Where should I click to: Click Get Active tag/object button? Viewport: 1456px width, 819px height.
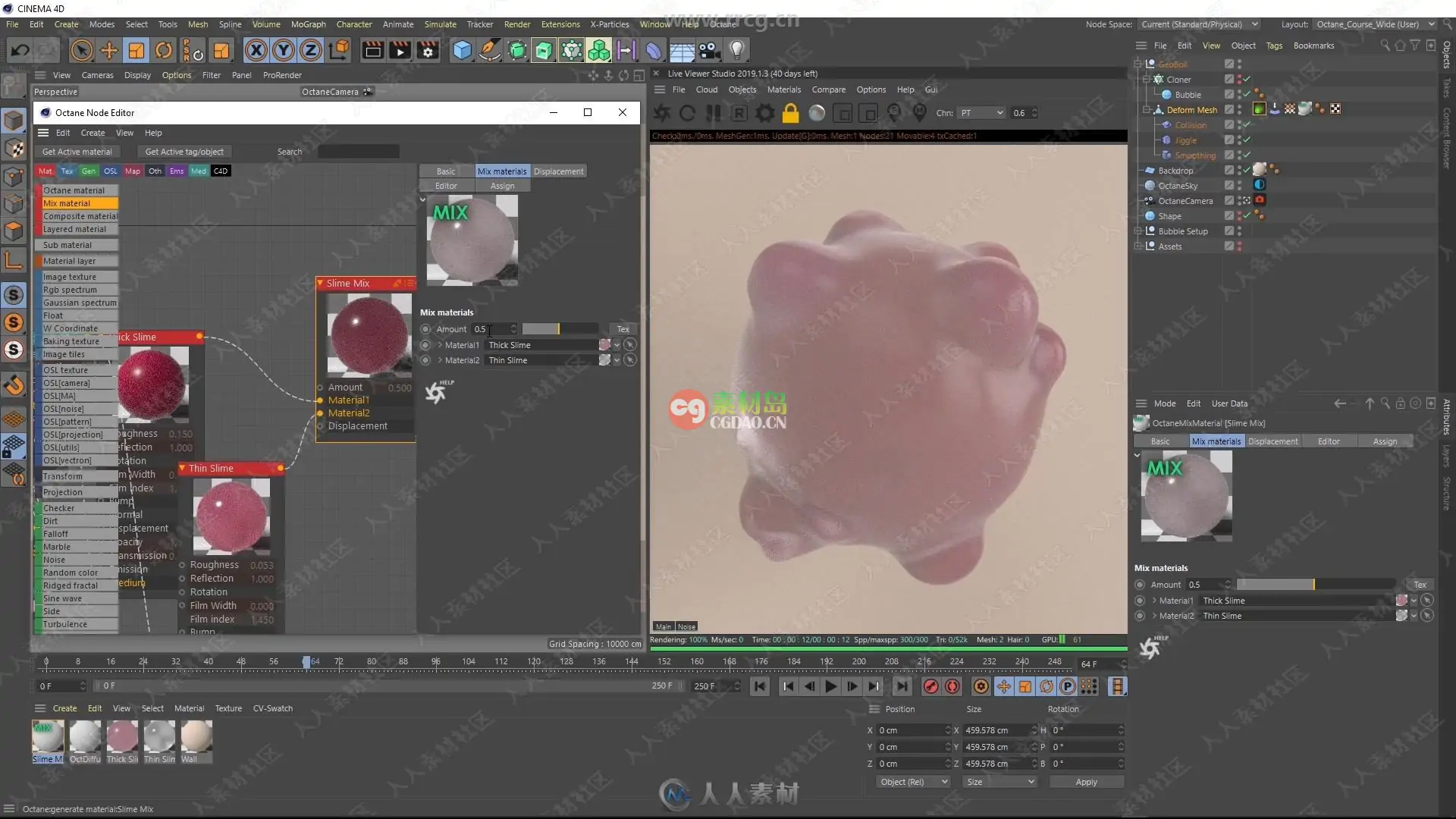[x=184, y=151]
